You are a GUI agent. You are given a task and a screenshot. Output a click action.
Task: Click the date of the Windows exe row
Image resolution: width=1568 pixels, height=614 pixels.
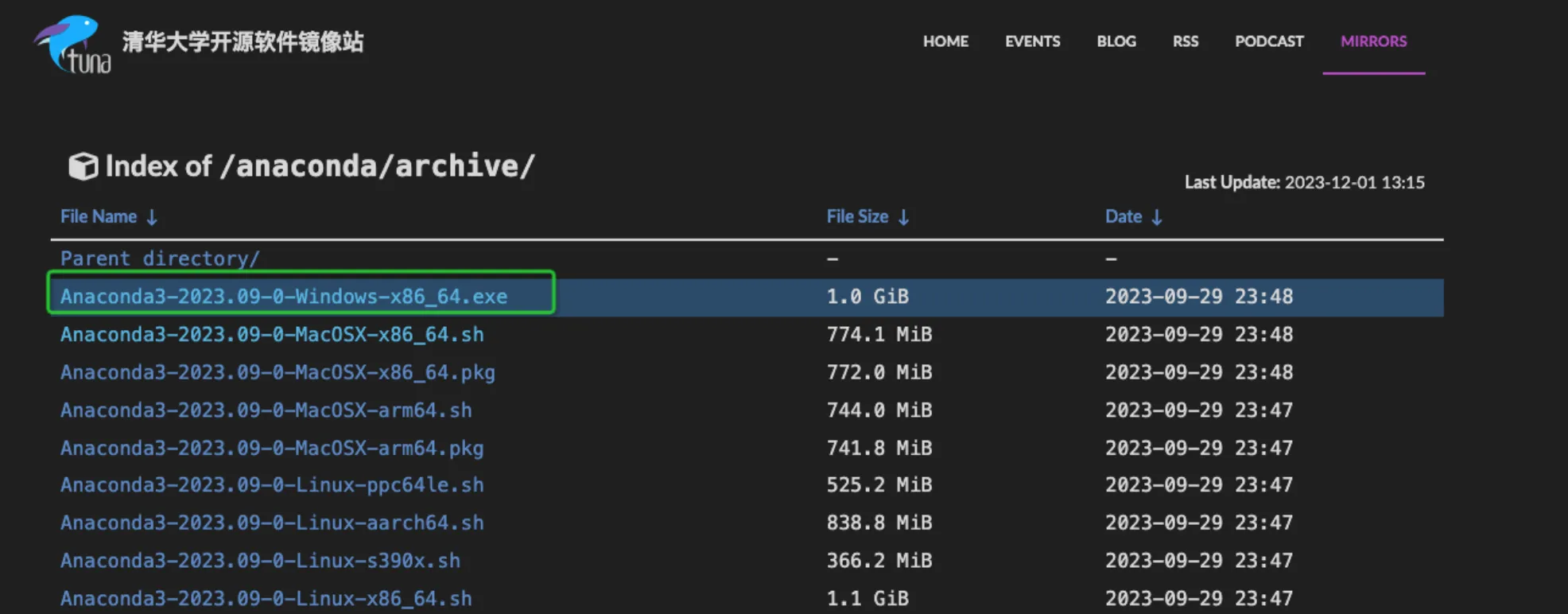pyautogui.click(x=1199, y=297)
